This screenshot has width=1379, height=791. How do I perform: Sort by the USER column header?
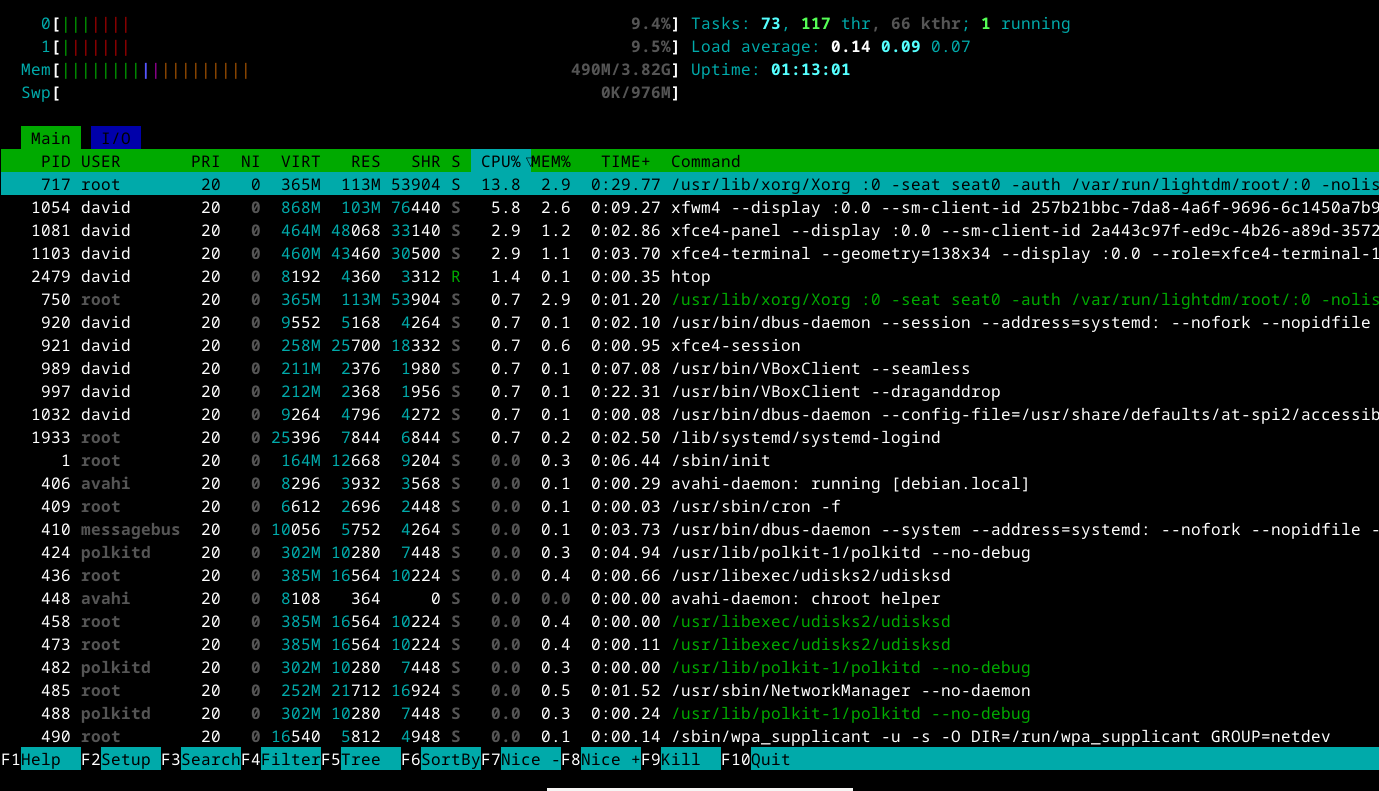point(101,161)
